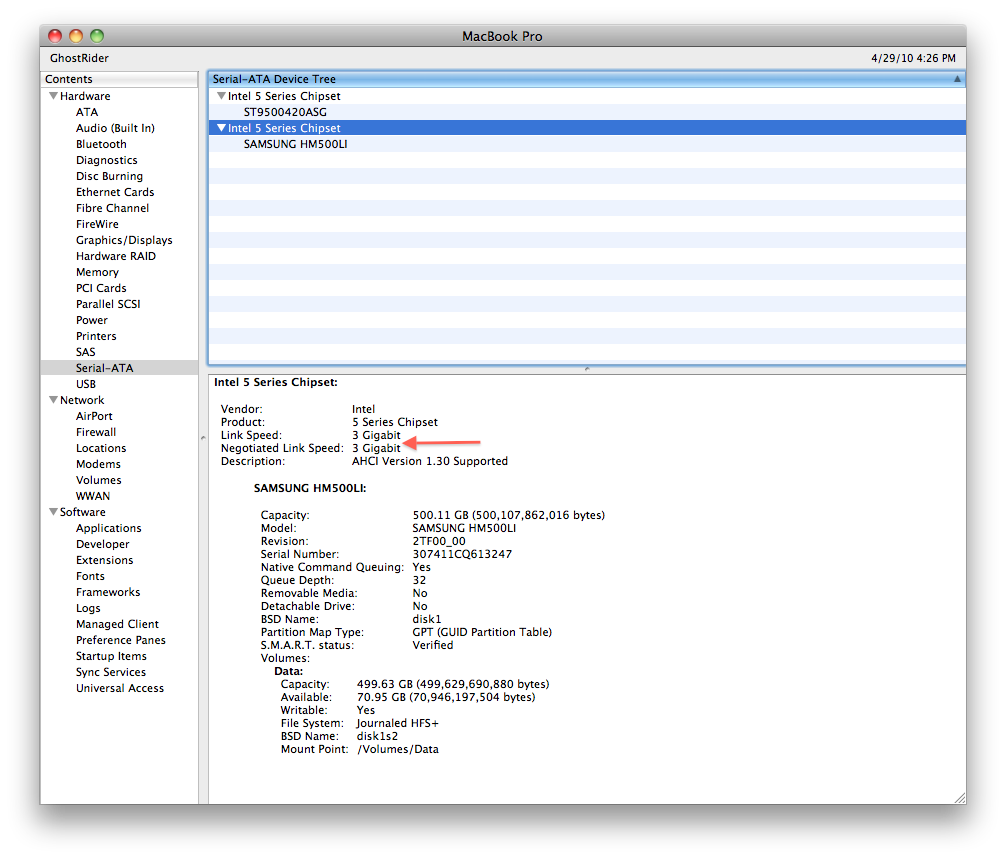Viewport: 1006px width, 859px height.
Task: Open Memory information
Action: (97, 272)
